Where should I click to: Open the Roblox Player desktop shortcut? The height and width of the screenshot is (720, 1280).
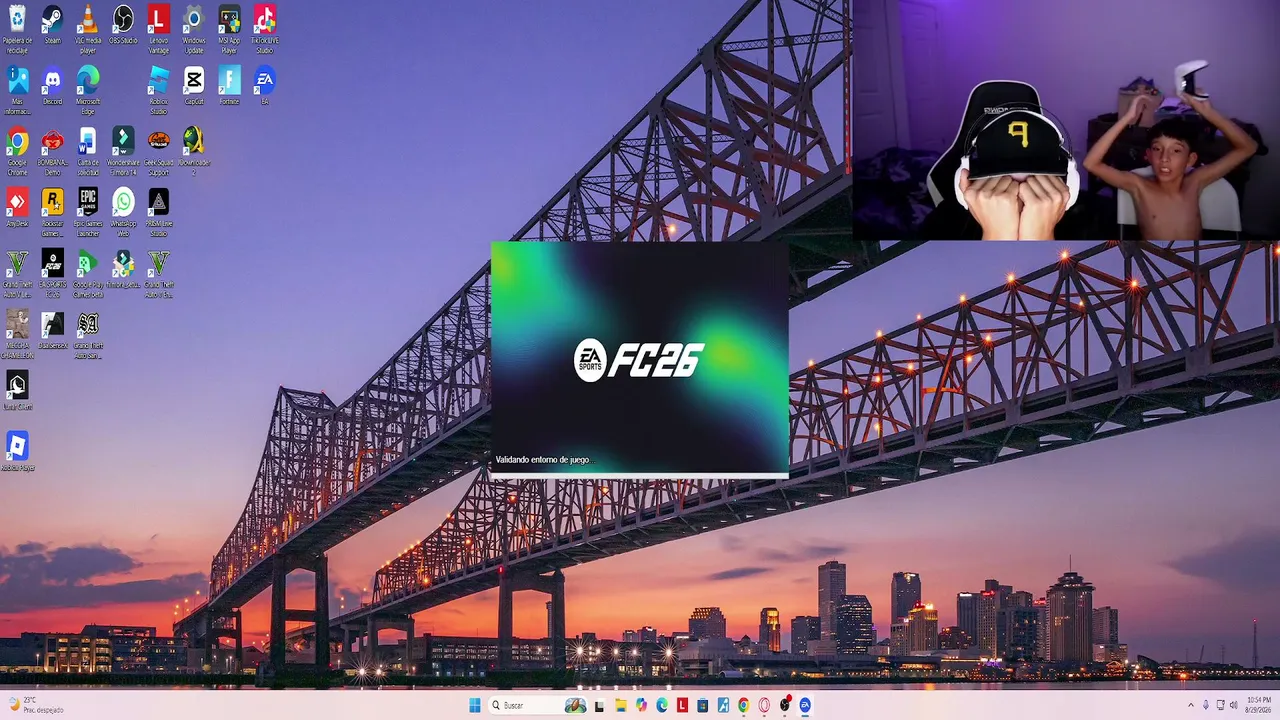(x=17, y=452)
